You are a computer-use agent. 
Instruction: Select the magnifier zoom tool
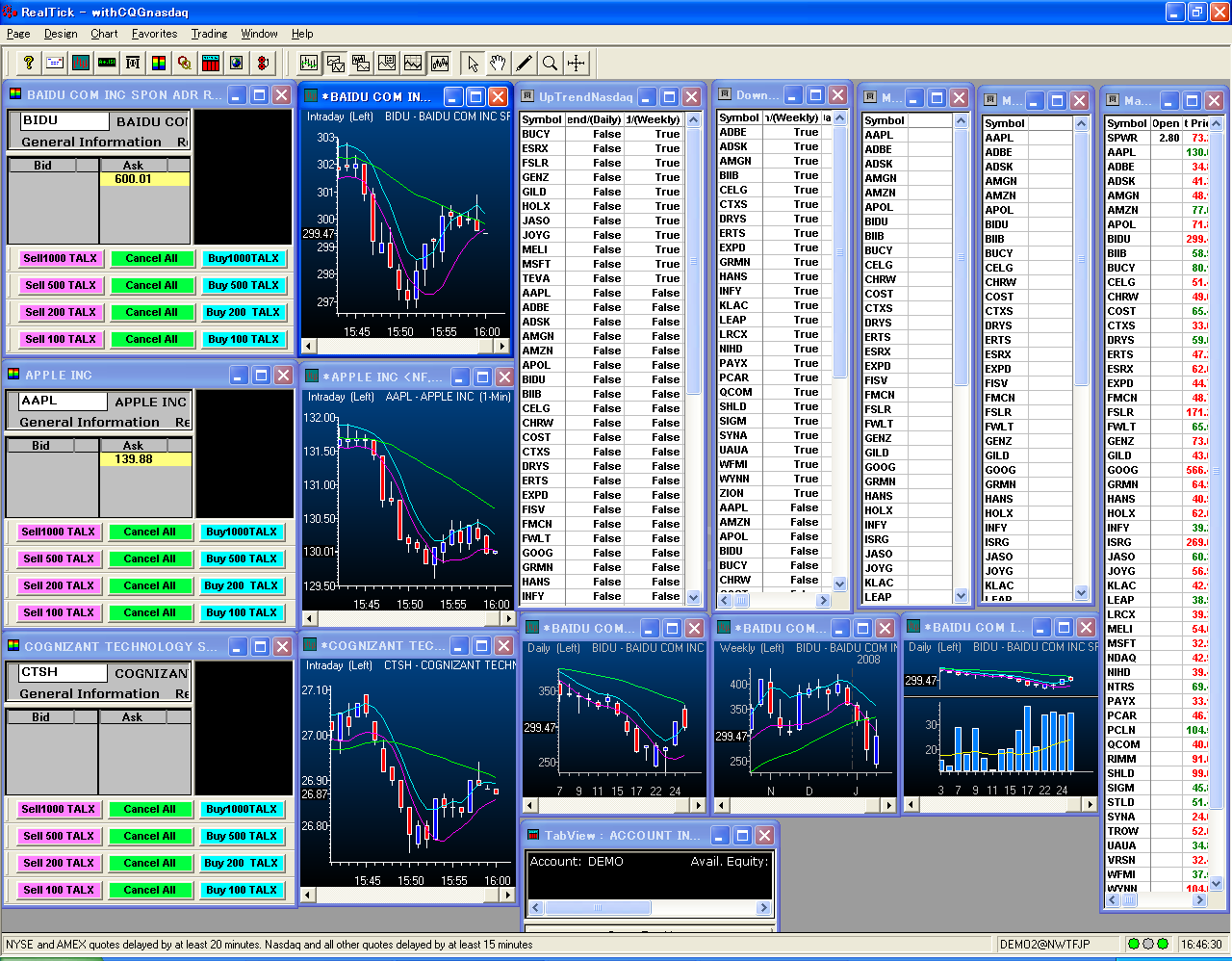(x=550, y=63)
